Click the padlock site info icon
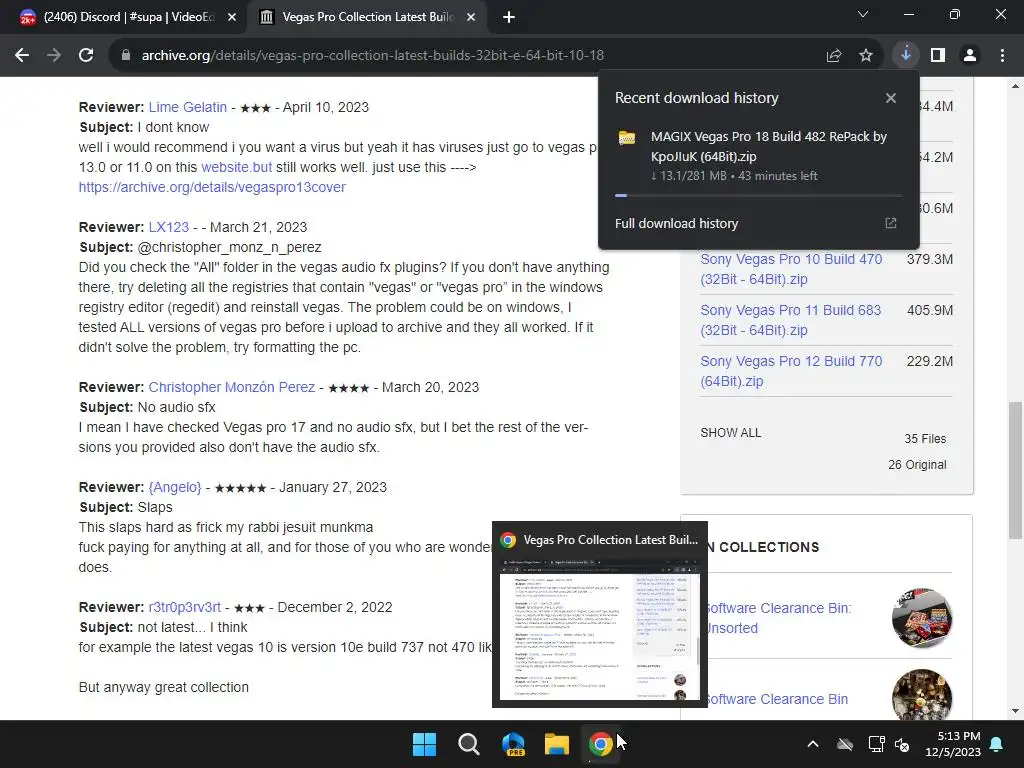 [125, 56]
